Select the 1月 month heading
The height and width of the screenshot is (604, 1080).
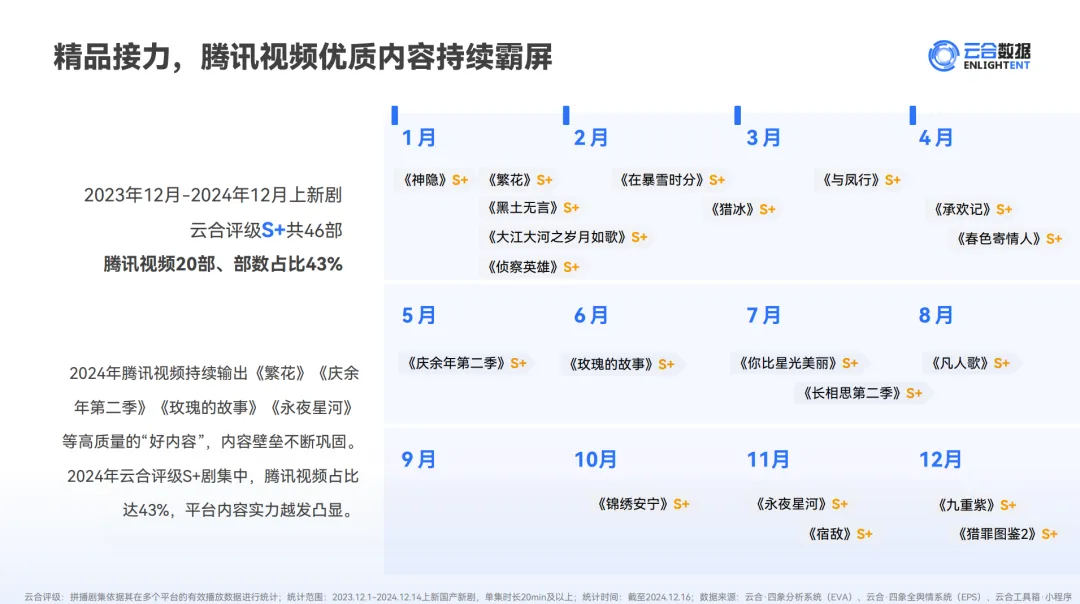(x=419, y=138)
